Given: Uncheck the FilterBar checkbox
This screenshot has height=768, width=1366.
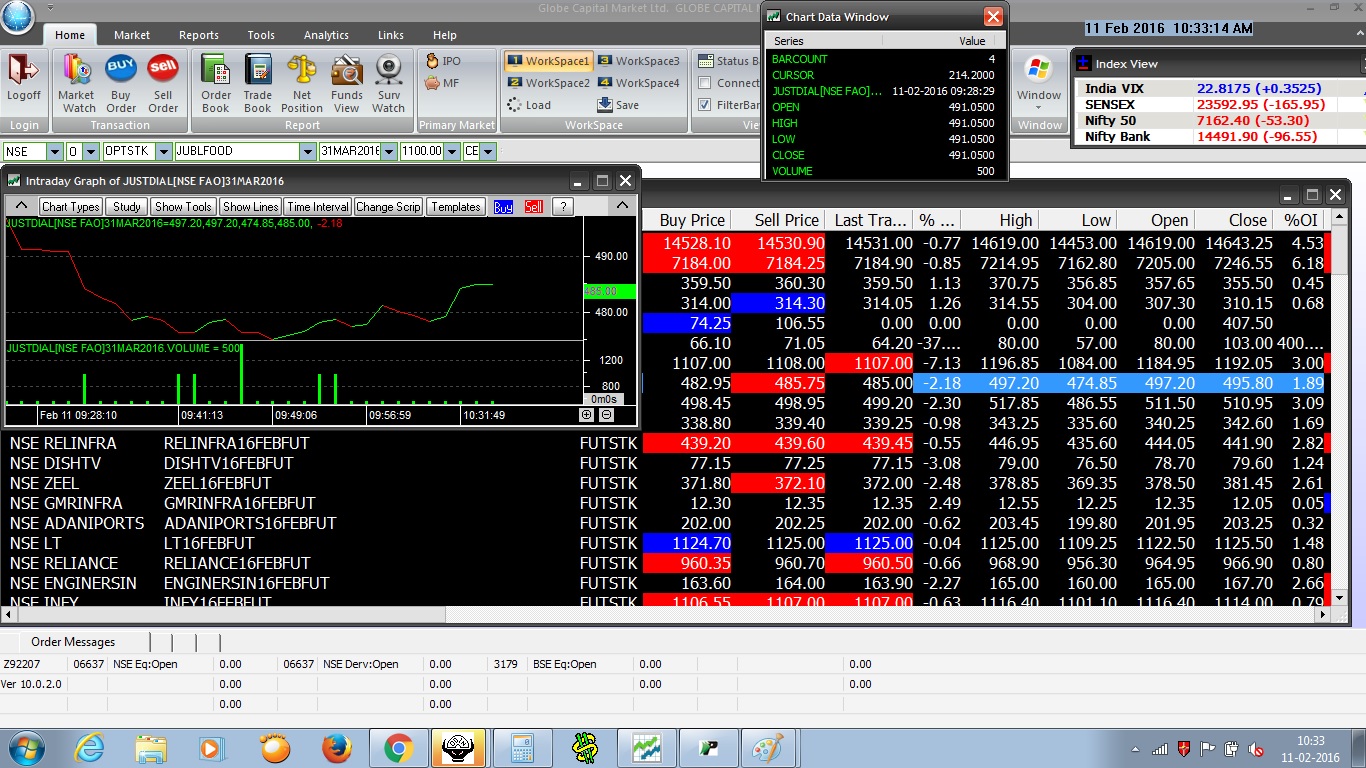Looking at the screenshot, I should (x=705, y=105).
